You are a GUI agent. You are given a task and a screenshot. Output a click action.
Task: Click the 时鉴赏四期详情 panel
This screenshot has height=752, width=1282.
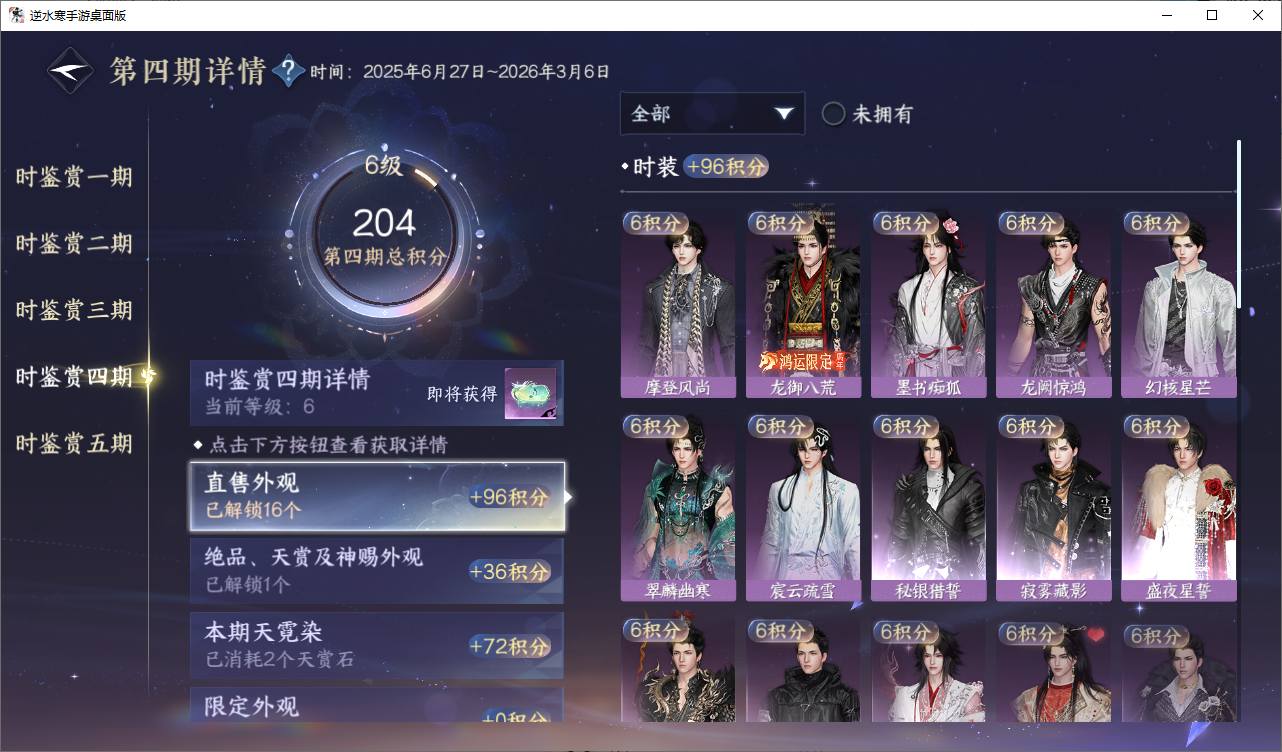coord(377,392)
